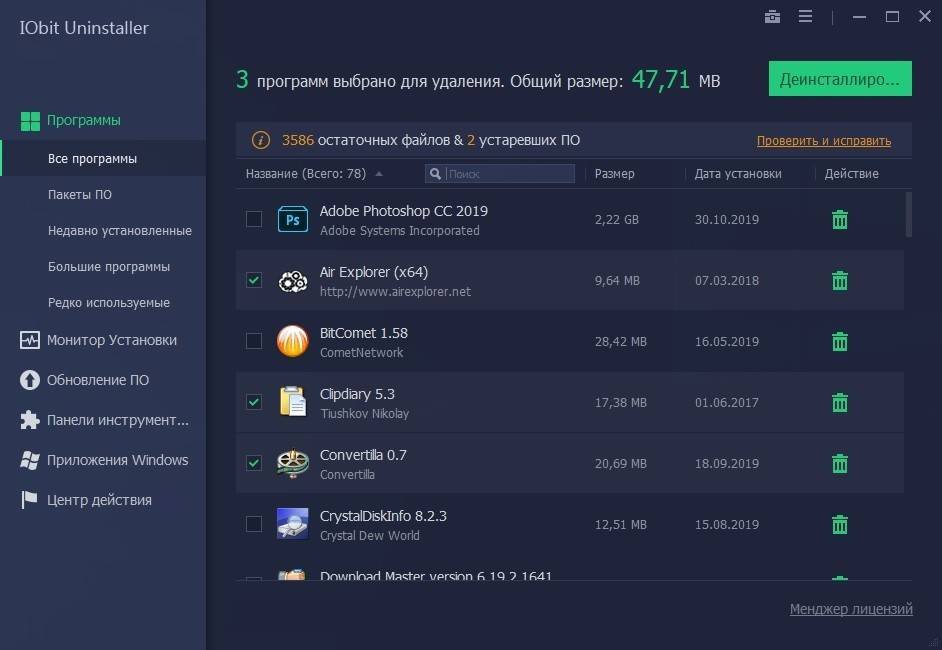Click the info icon beside residual files notice
942x650 pixels.
(260, 141)
